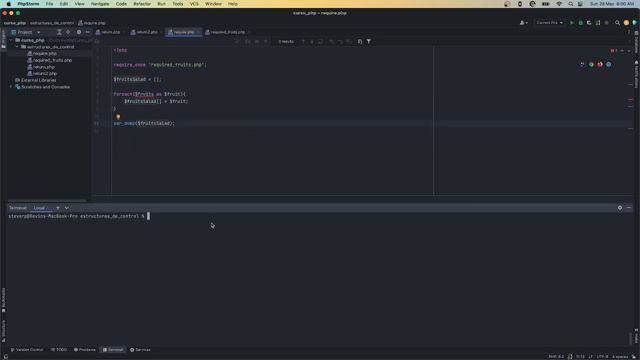Click the curso_php breadcrumb

15,23
